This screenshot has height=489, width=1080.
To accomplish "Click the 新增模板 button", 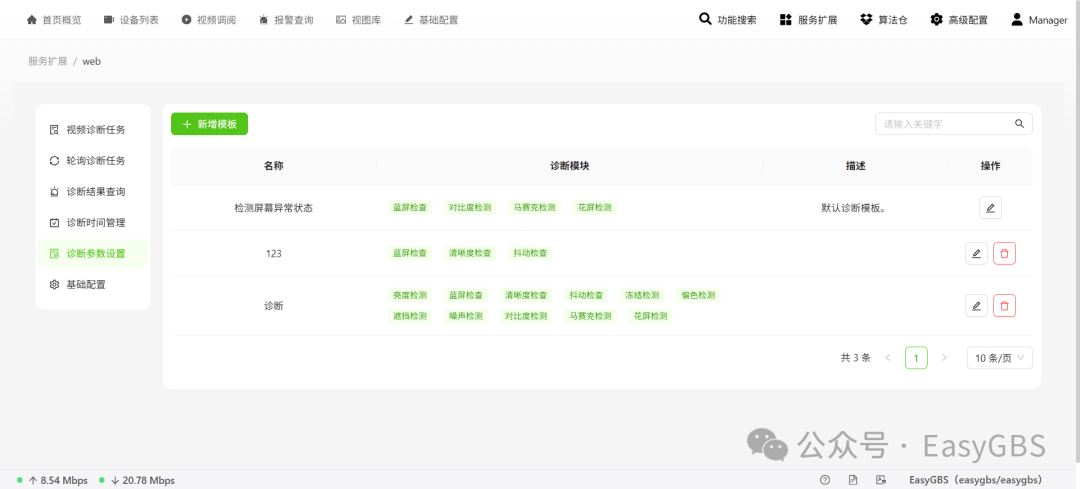I will point(209,124).
